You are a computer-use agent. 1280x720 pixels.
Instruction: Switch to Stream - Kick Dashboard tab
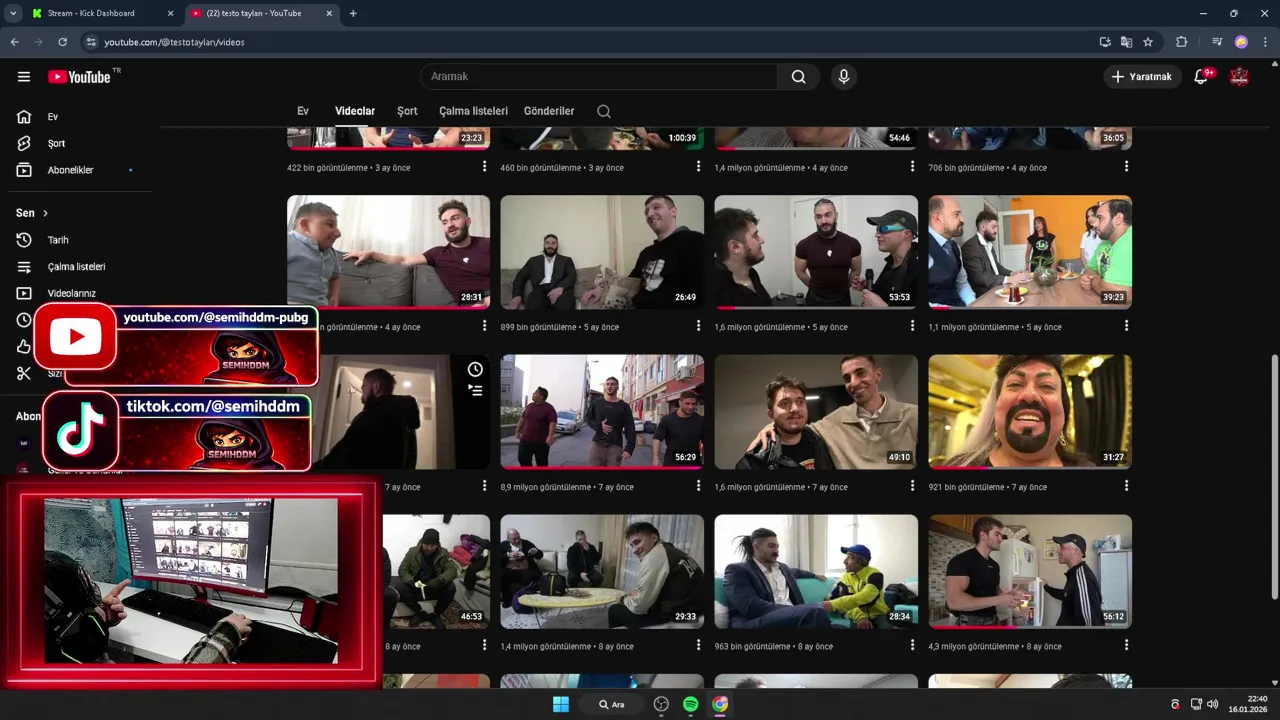[103, 13]
